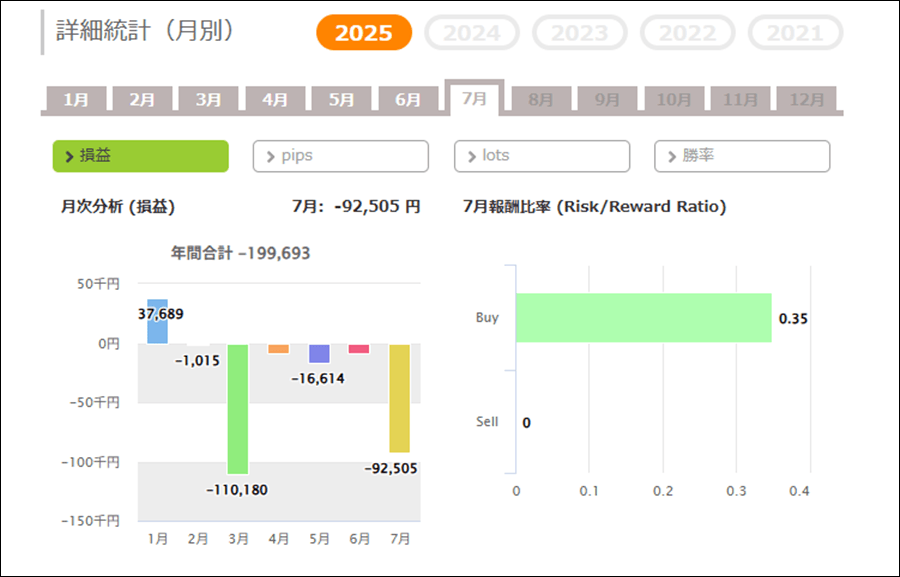Screen dimensions: 900x577
Task: Click the 37,689 value label
Action: point(161,314)
